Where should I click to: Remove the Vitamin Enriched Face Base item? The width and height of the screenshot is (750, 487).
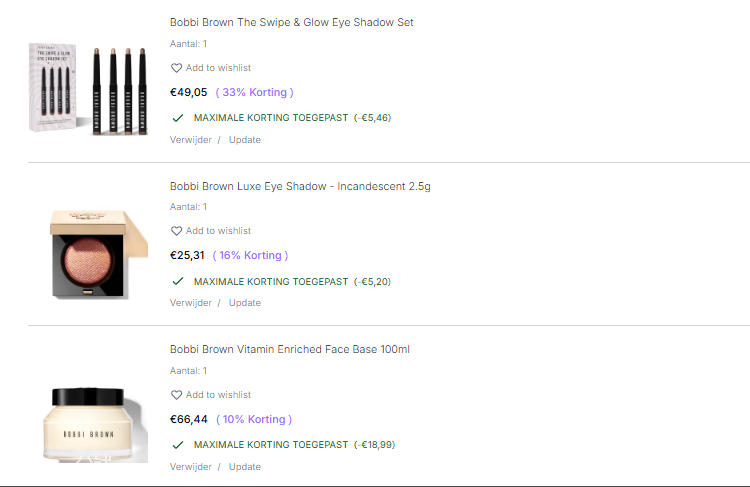(x=190, y=467)
